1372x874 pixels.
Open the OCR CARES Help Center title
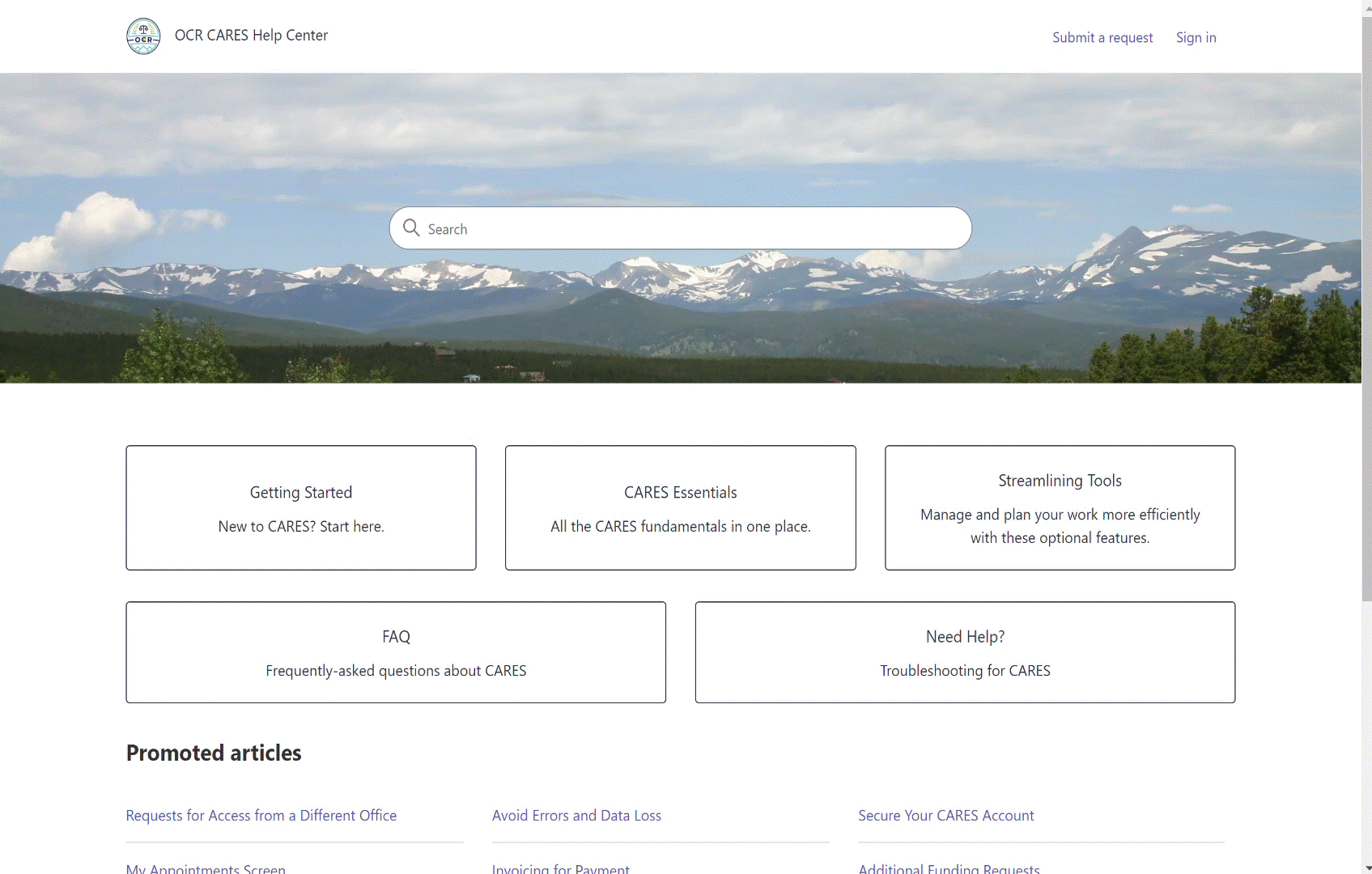click(251, 36)
